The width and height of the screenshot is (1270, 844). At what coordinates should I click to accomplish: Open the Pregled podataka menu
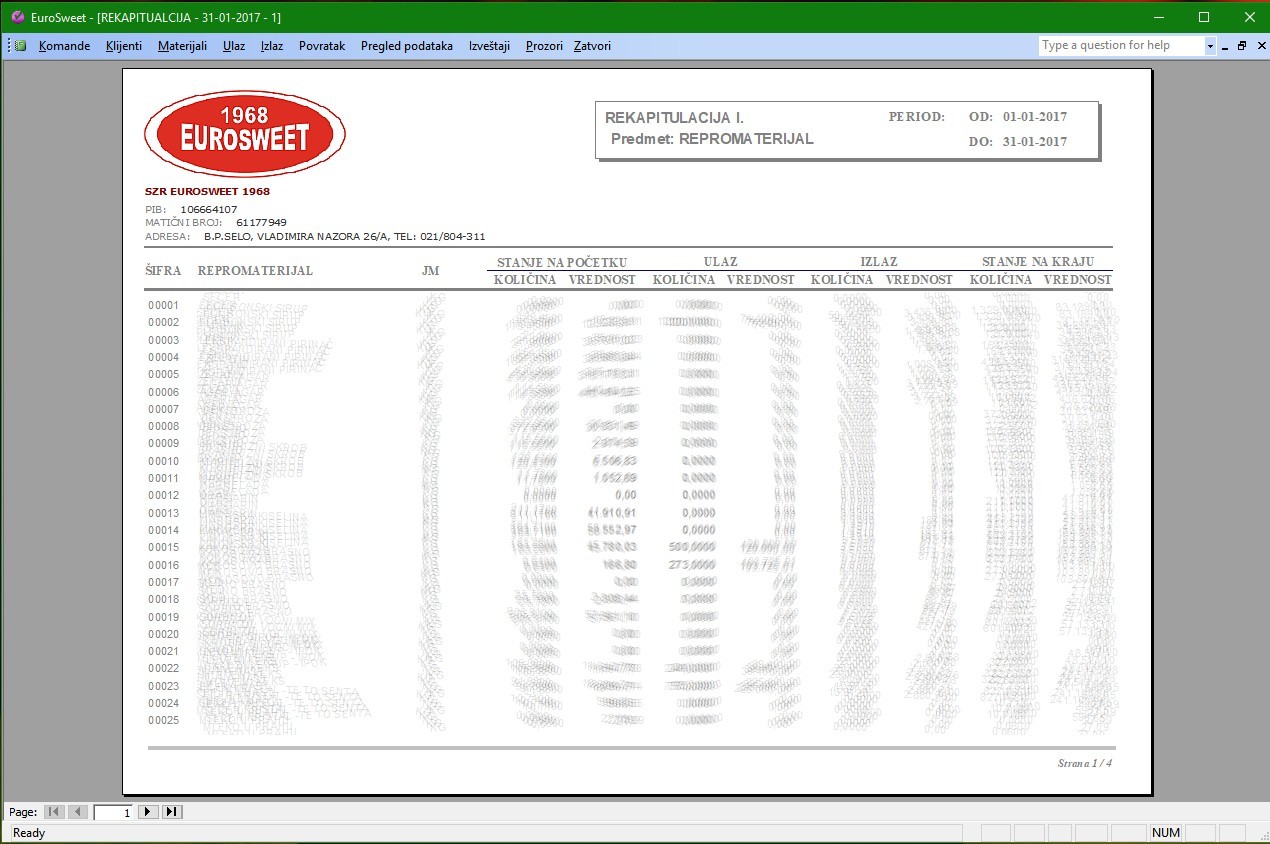(406, 46)
